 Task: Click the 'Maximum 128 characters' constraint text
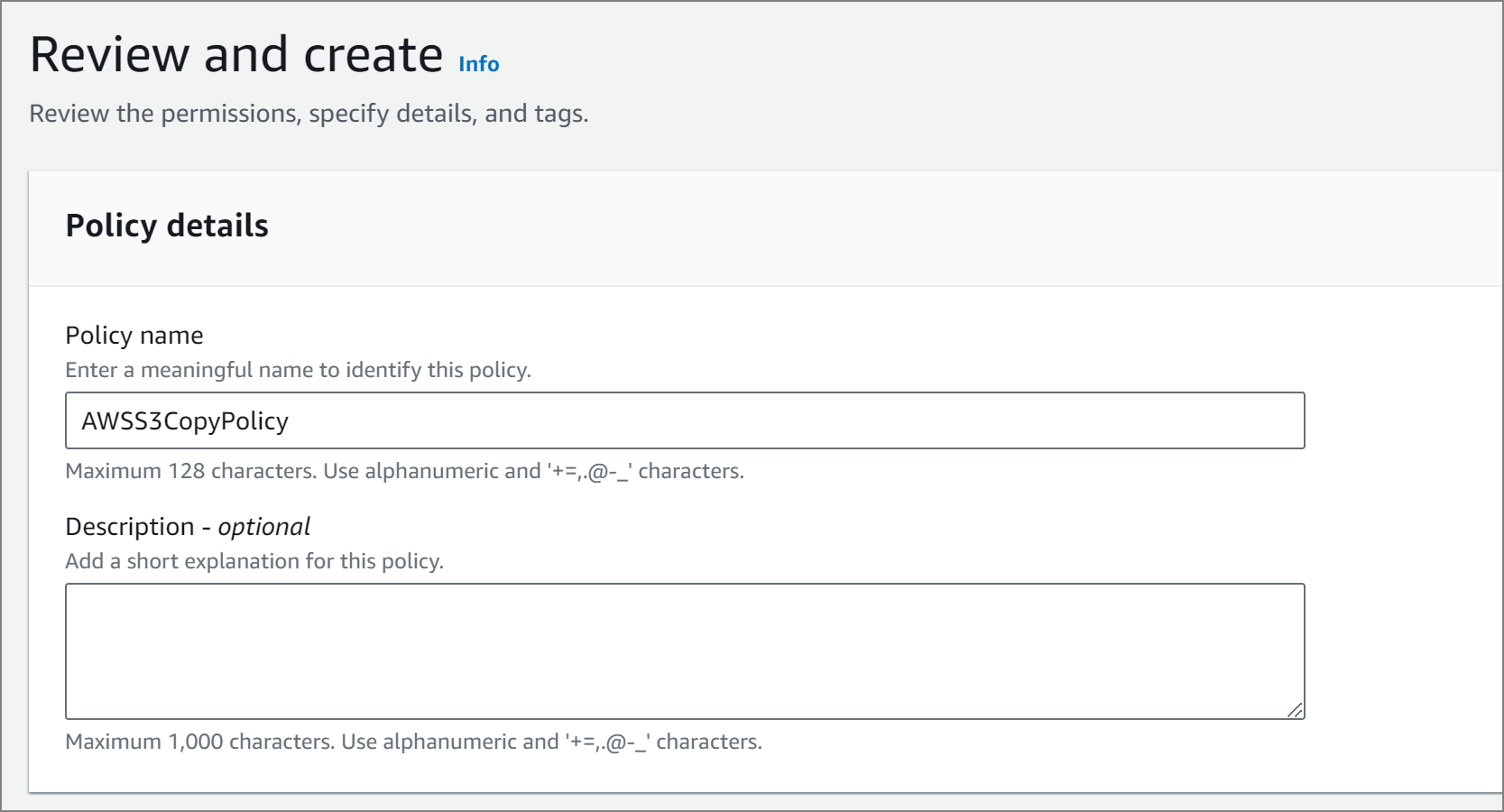click(x=404, y=471)
